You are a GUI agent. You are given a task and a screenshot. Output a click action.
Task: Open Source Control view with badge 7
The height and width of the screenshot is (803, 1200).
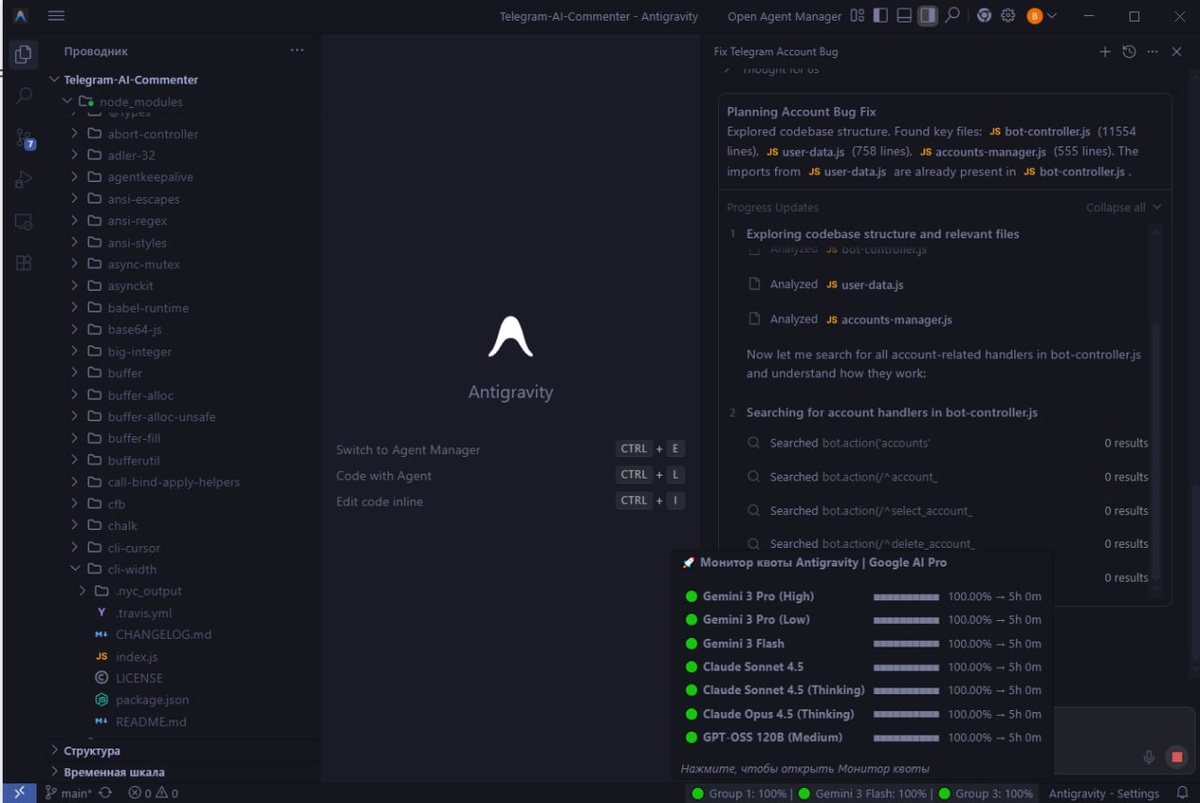click(x=24, y=138)
